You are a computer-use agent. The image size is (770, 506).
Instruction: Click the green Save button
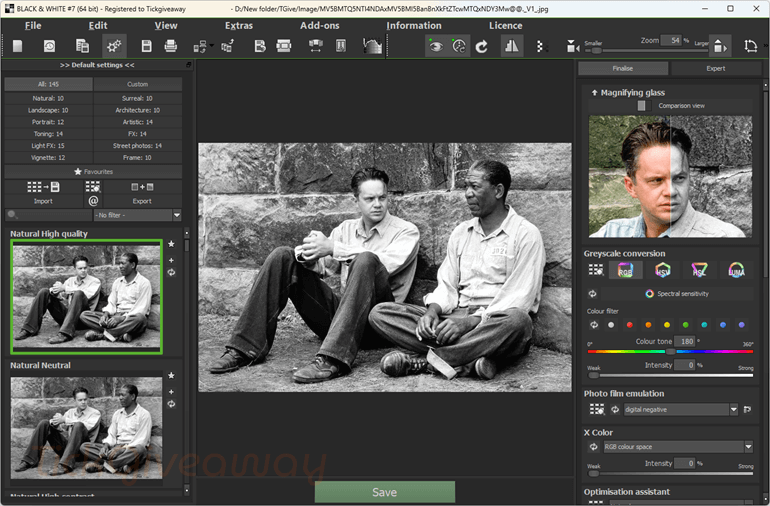385,492
